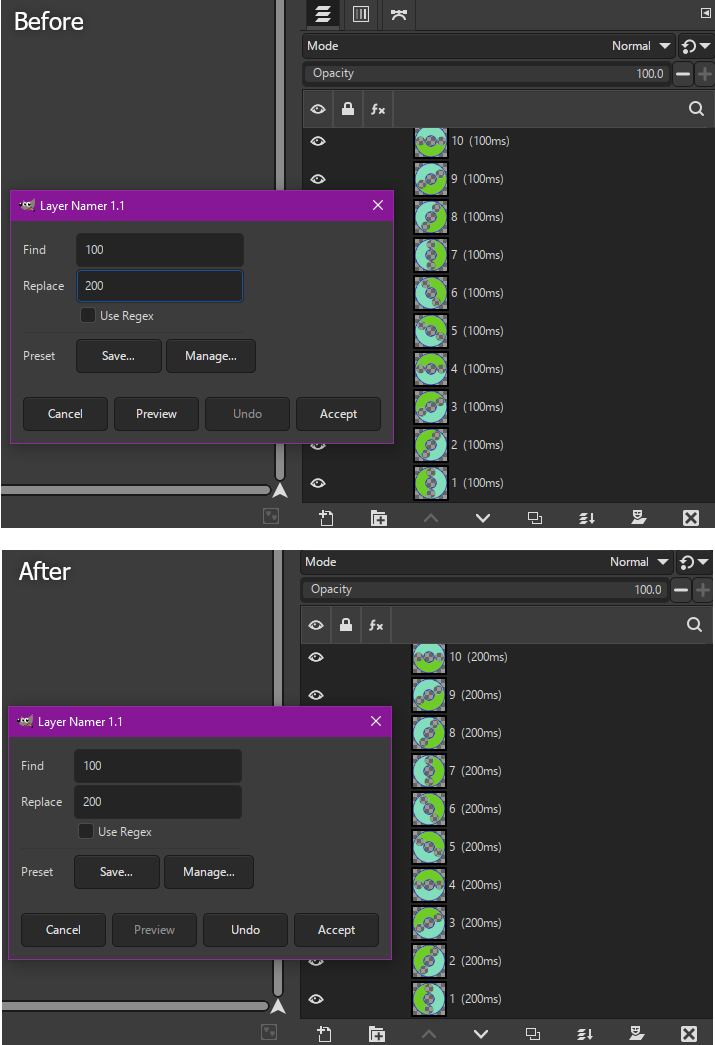
Task: Delete layer icon below 200ms layers
Action: [689, 1034]
